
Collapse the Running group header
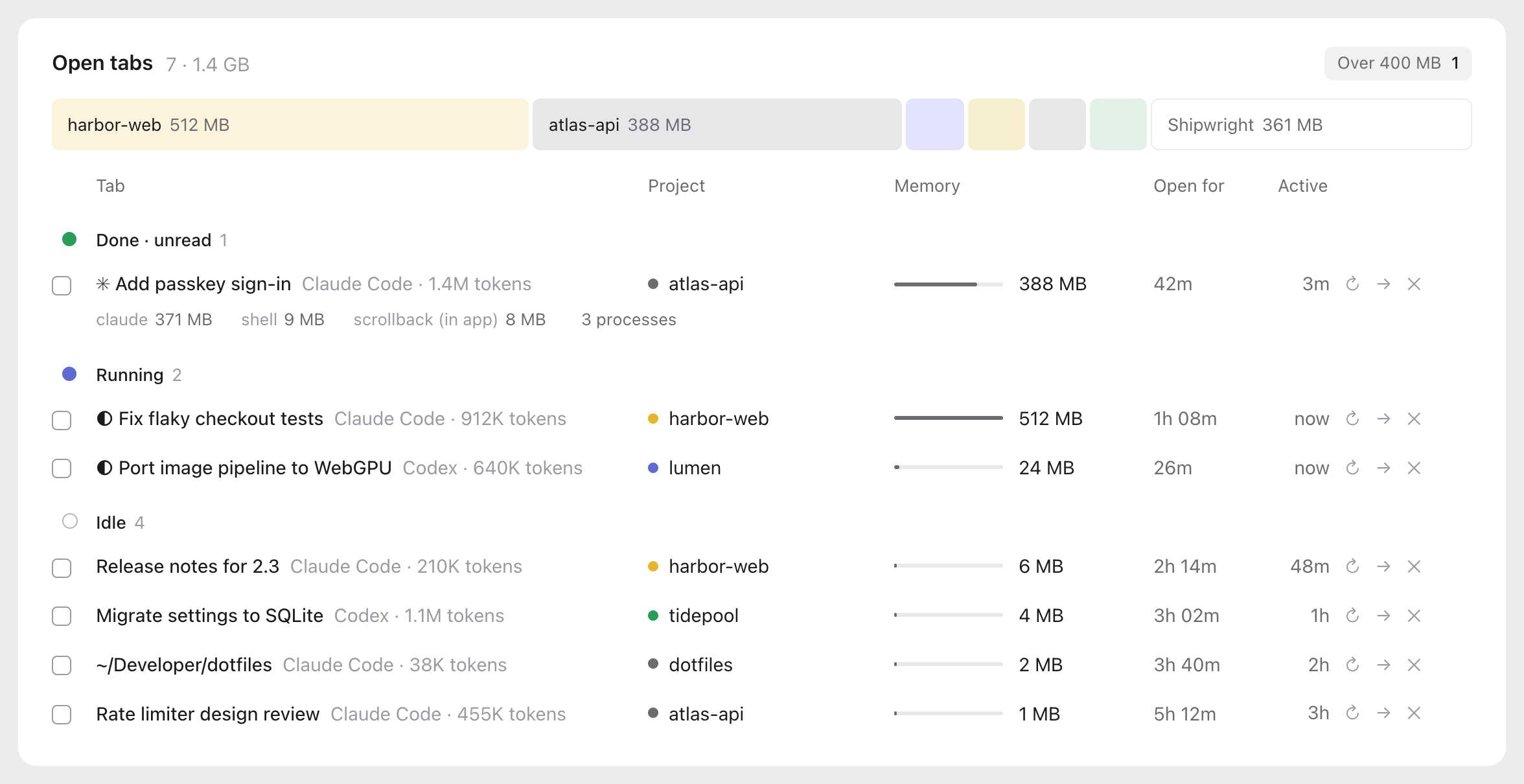click(122, 375)
